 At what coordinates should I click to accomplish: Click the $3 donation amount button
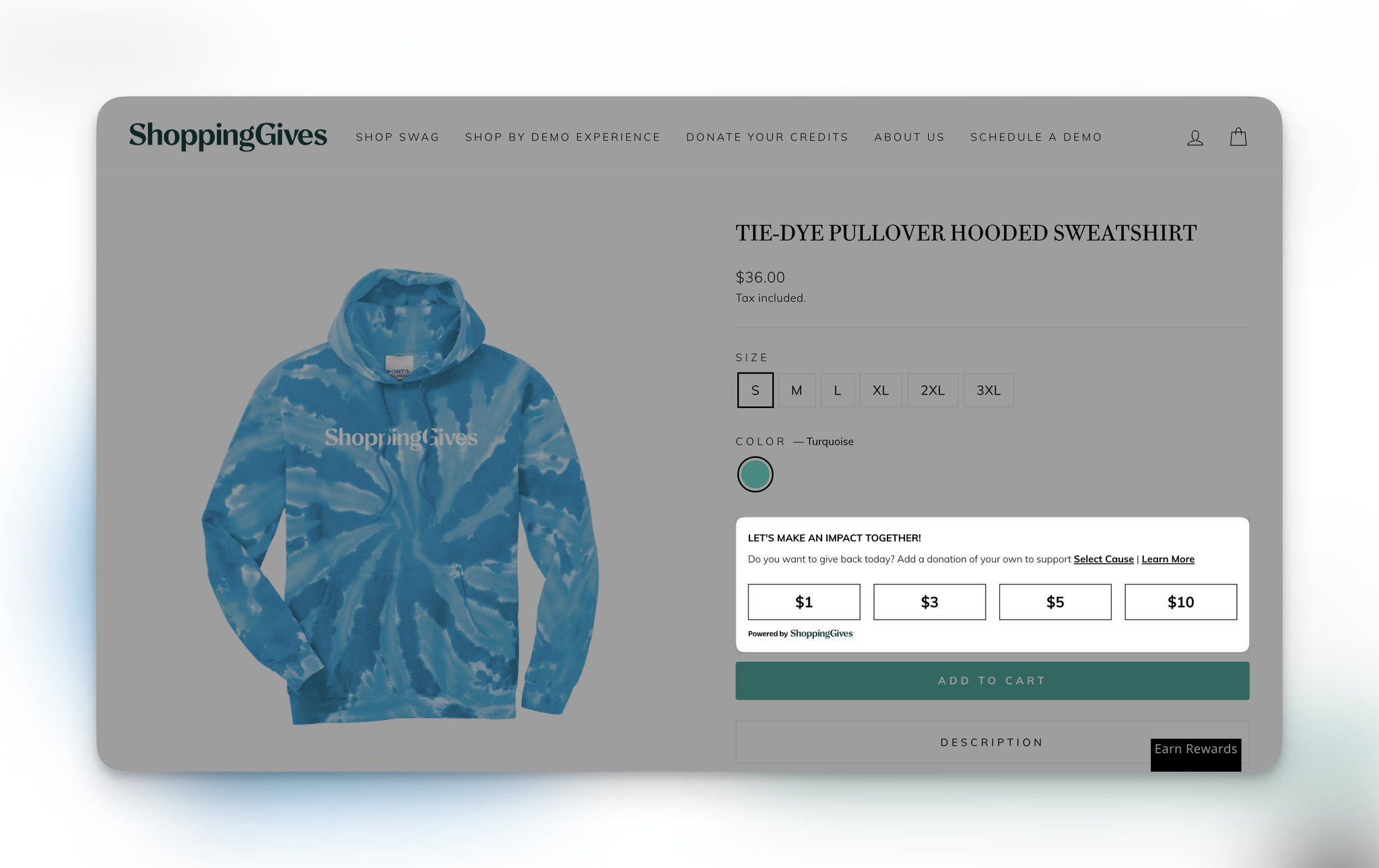click(929, 601)
